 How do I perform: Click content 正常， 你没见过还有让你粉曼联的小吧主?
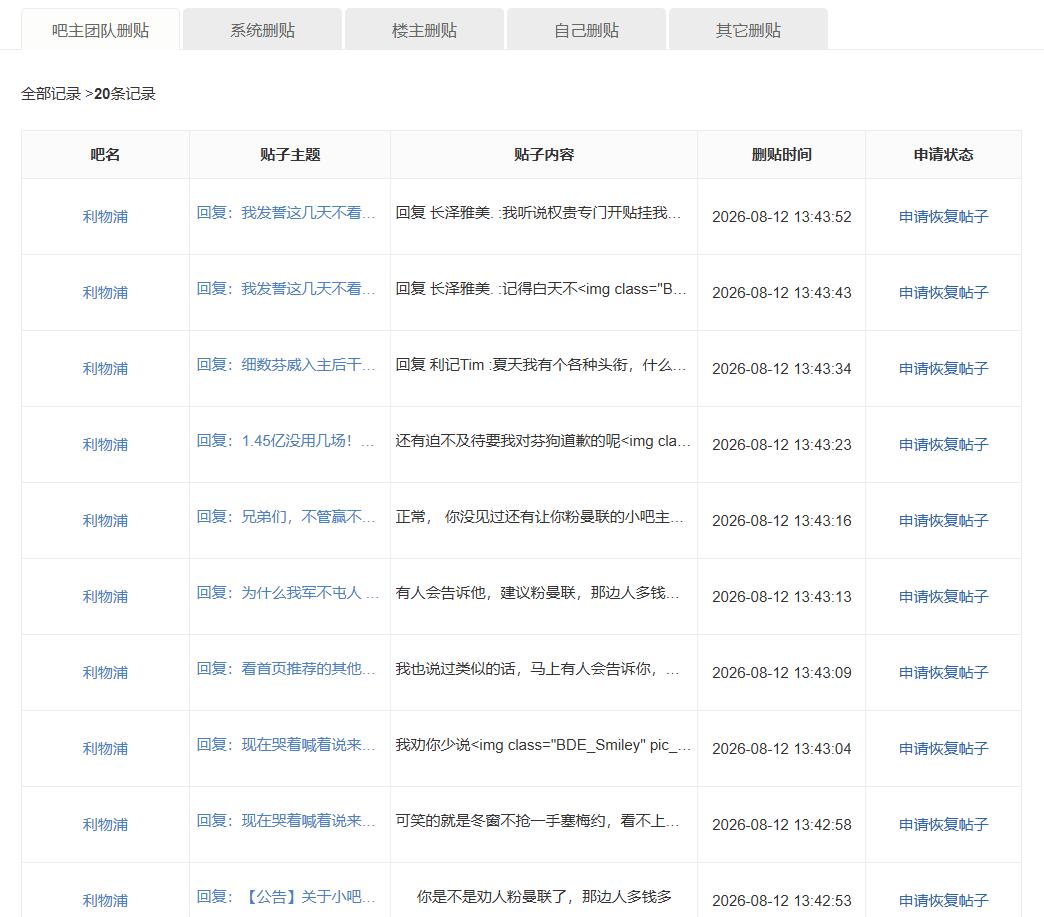539,516
